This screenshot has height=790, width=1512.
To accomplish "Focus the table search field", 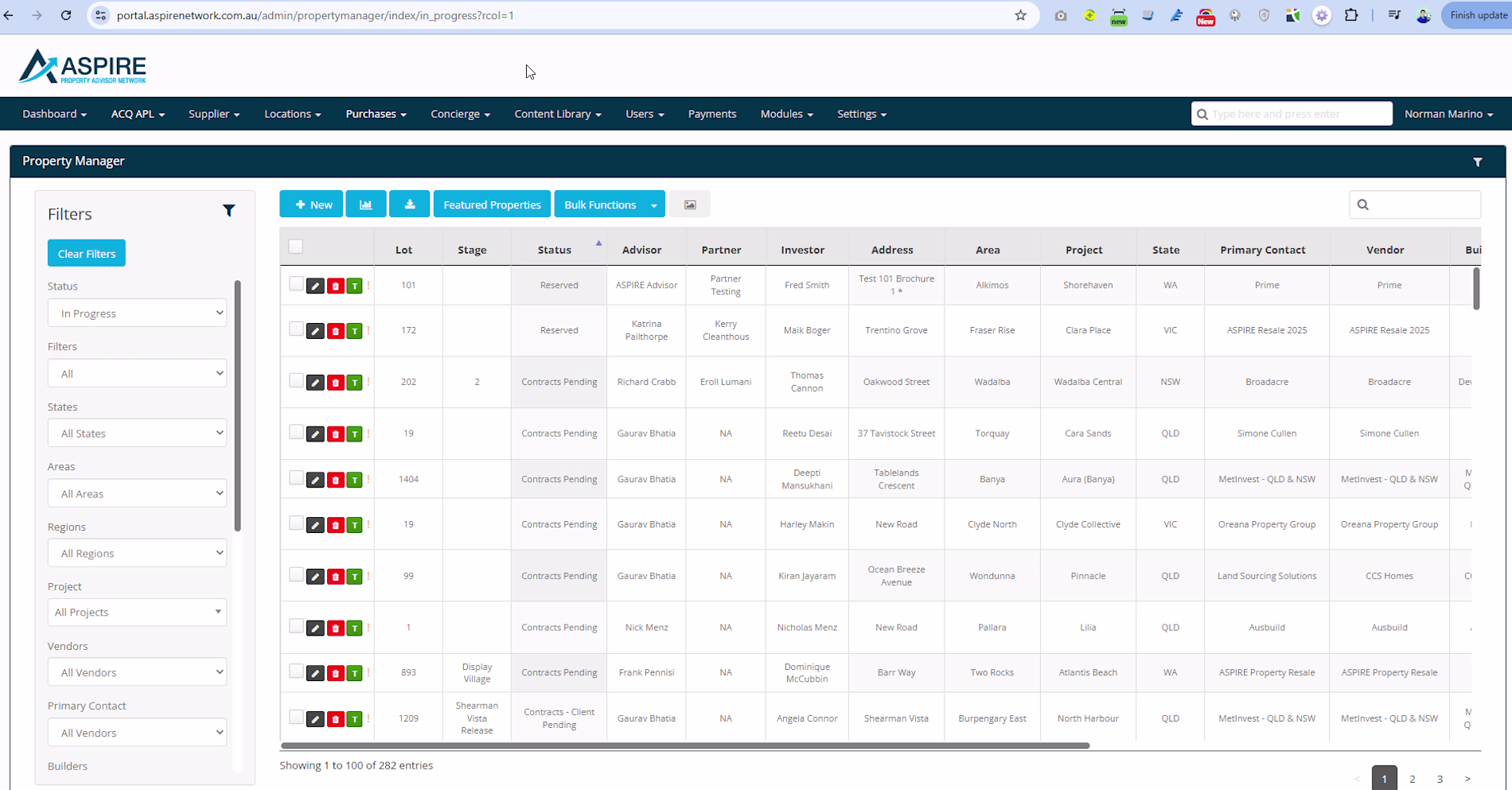I will pos(1415,204).
